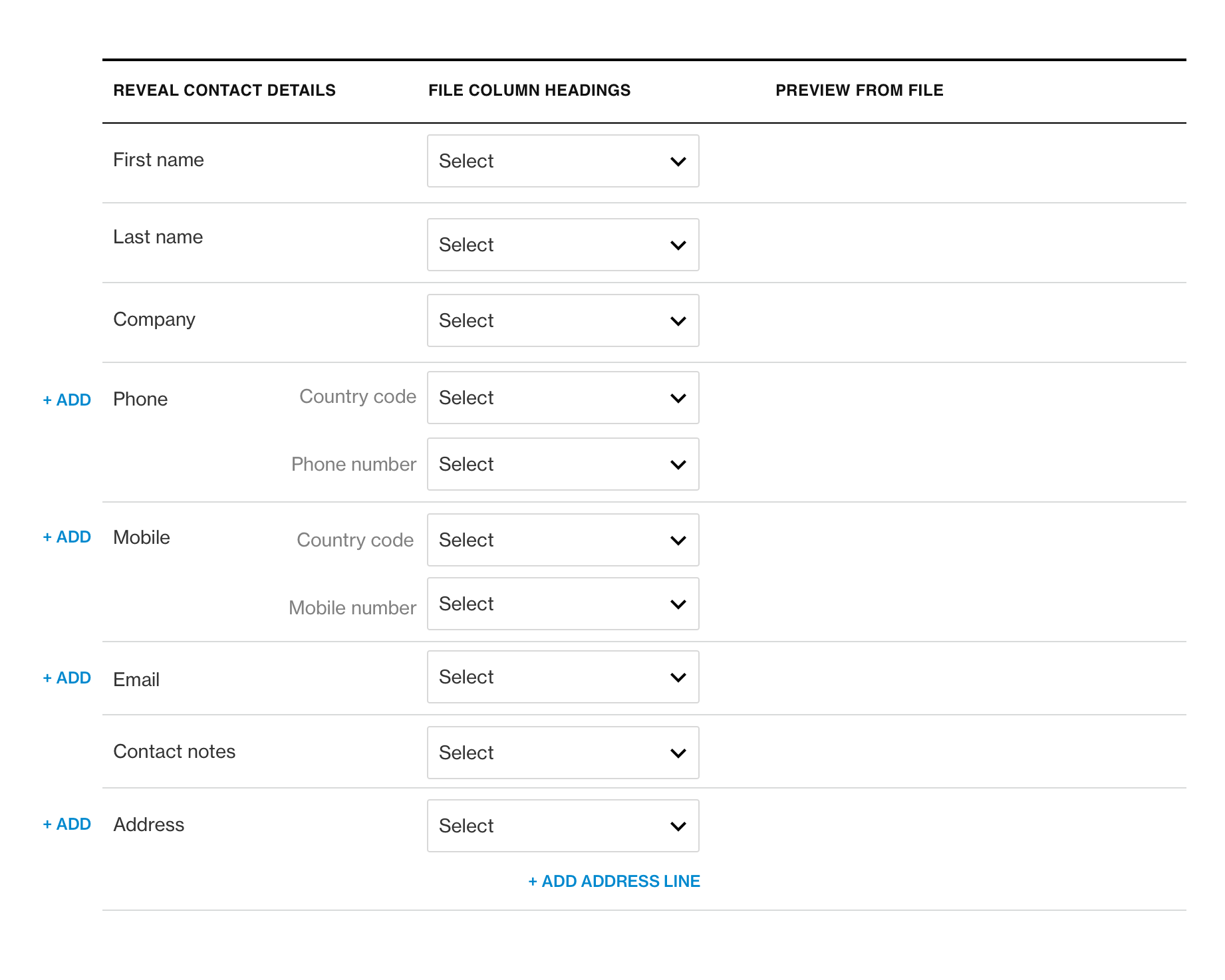Click ADD next to Email

click(x=67, y=677)
